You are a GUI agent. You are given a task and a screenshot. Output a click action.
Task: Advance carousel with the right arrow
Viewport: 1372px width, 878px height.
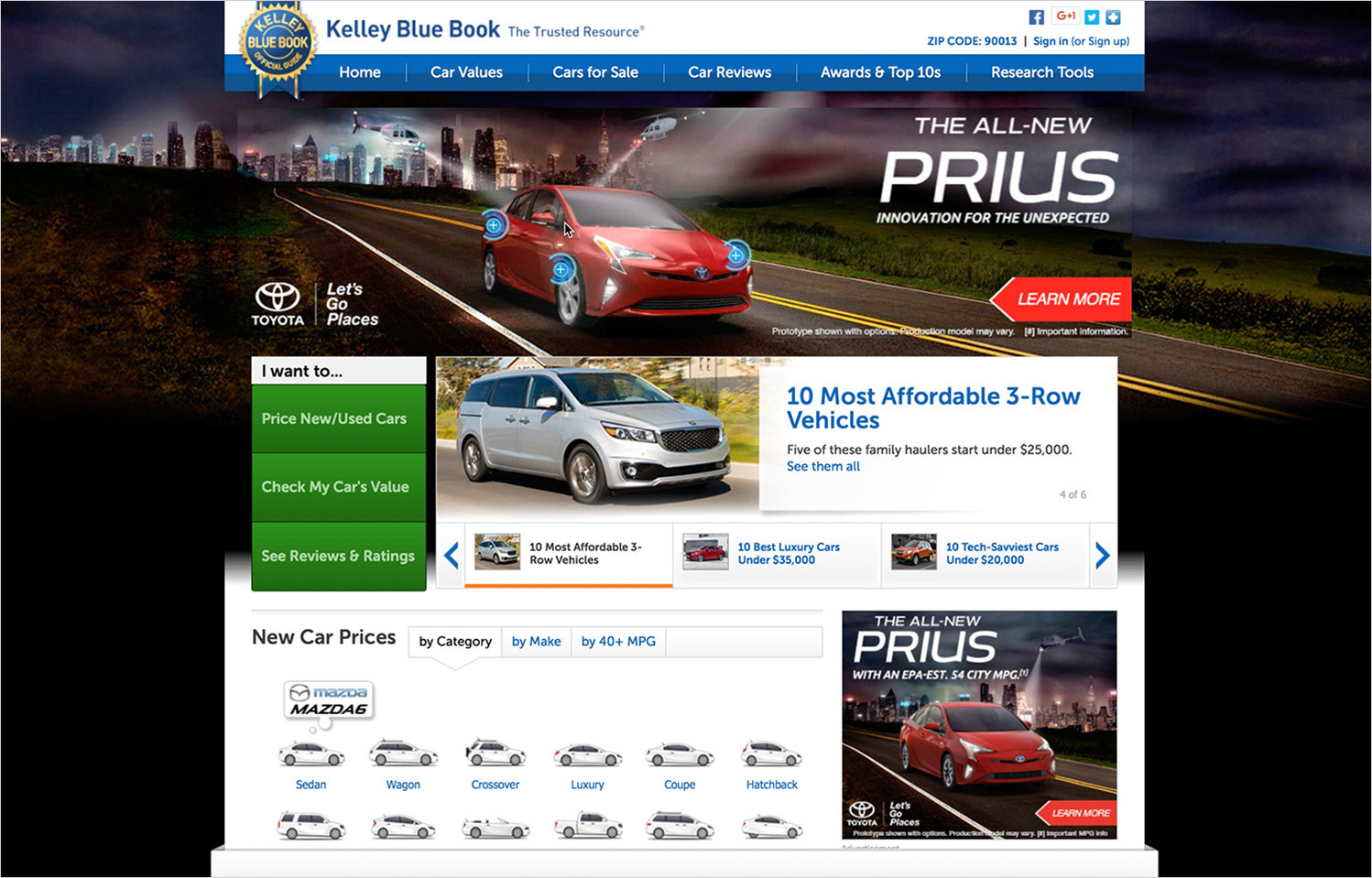point(1103,555)
